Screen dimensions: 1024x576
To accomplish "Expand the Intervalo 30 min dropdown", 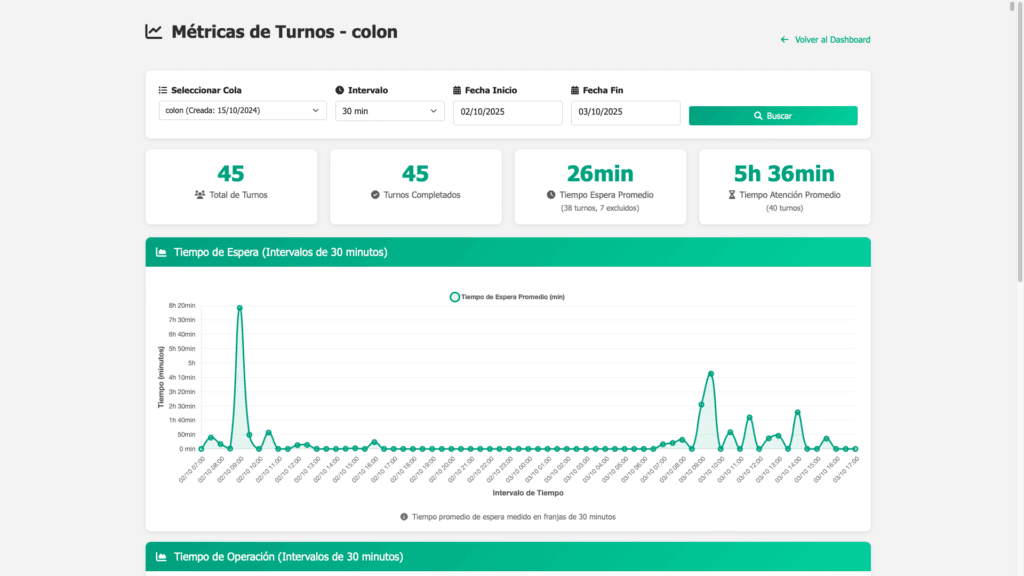I will 389,111.
